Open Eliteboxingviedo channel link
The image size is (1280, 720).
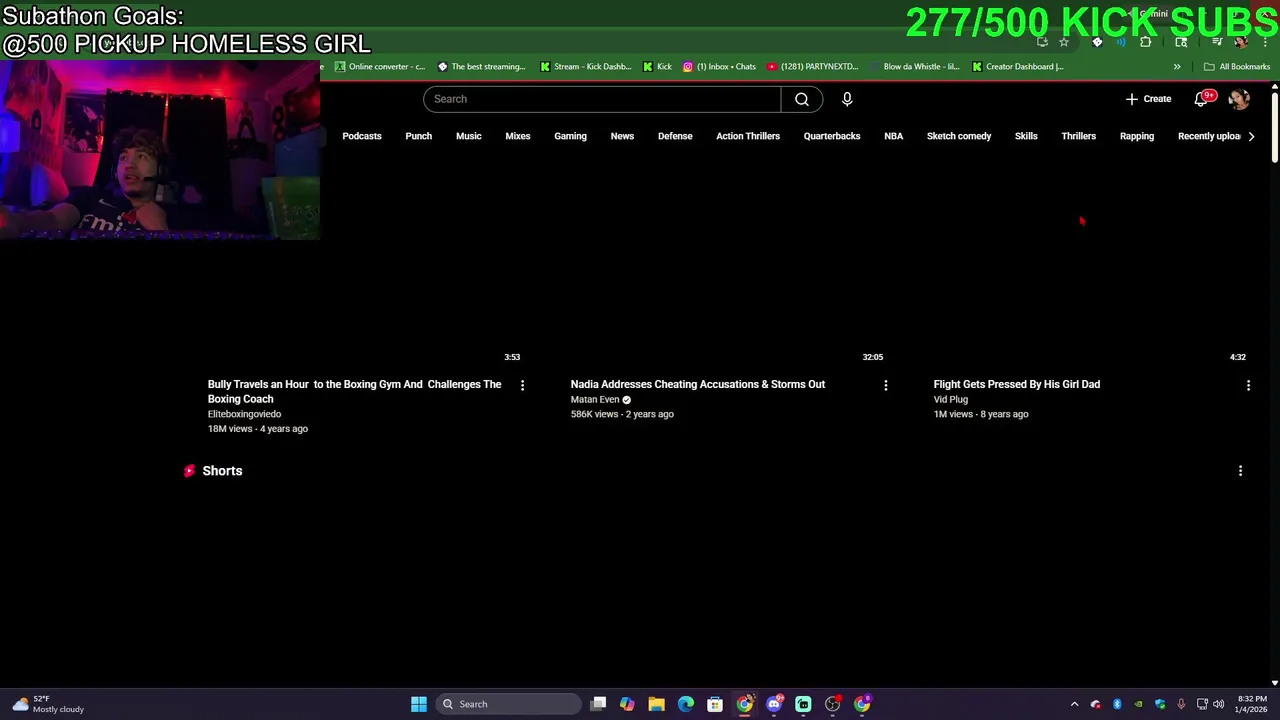tap(244, 414)
